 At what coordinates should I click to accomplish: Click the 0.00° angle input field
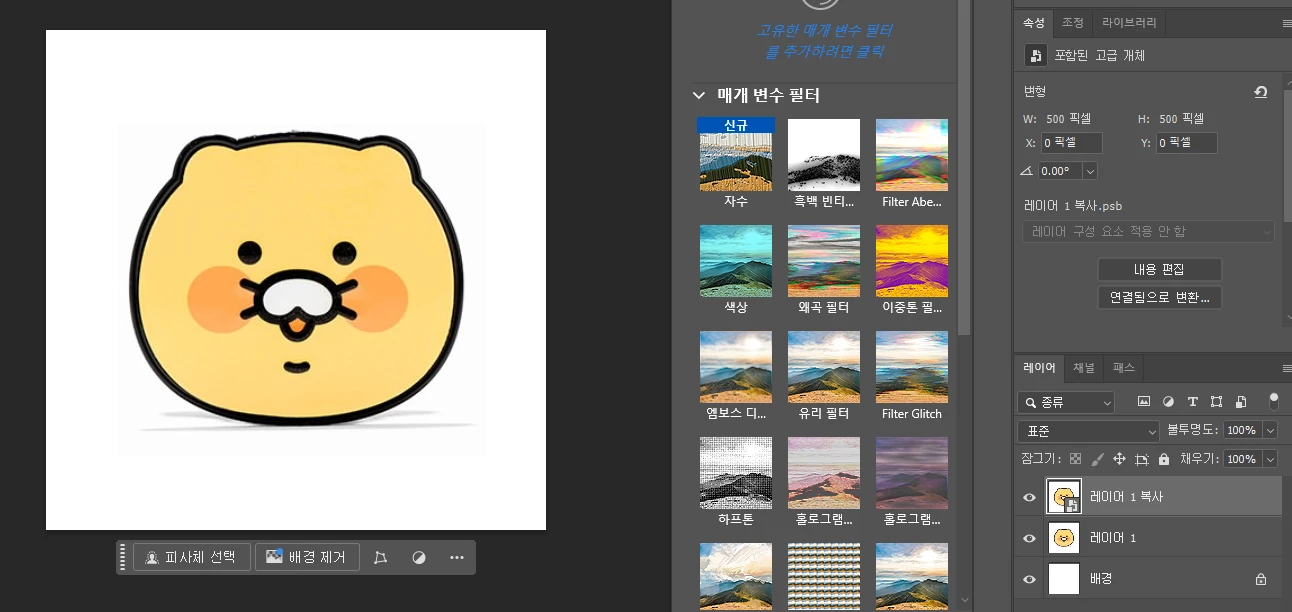pyautogui.click(x=1060, y=171)
